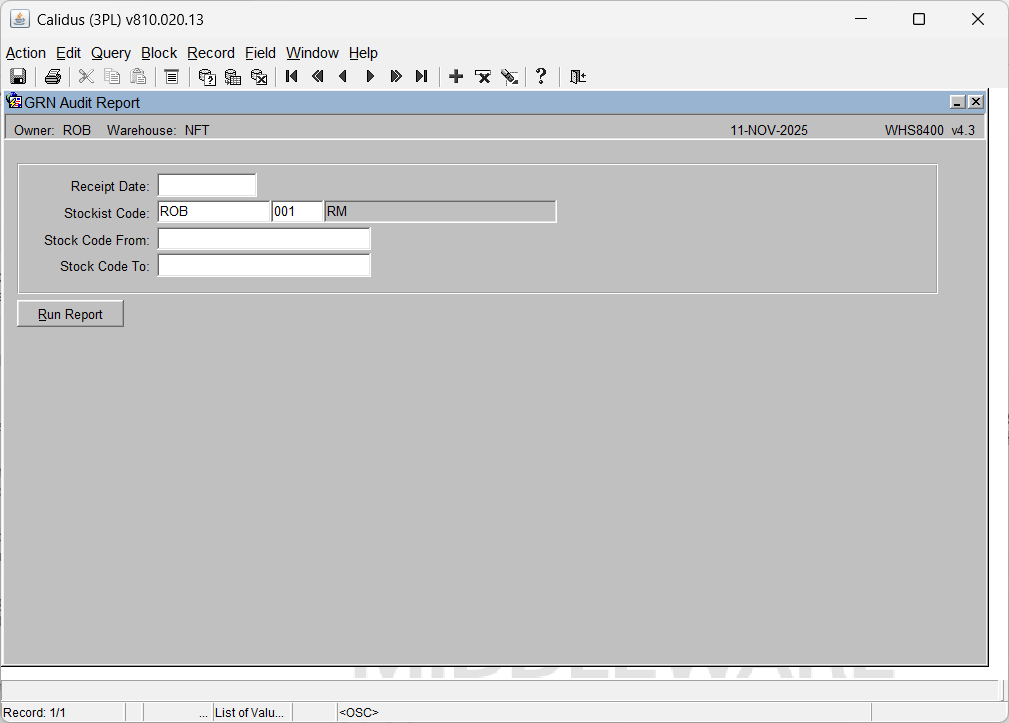Focus the Receipt Date field
This screenshot has width=1009, height=723.
coord(207,186)
